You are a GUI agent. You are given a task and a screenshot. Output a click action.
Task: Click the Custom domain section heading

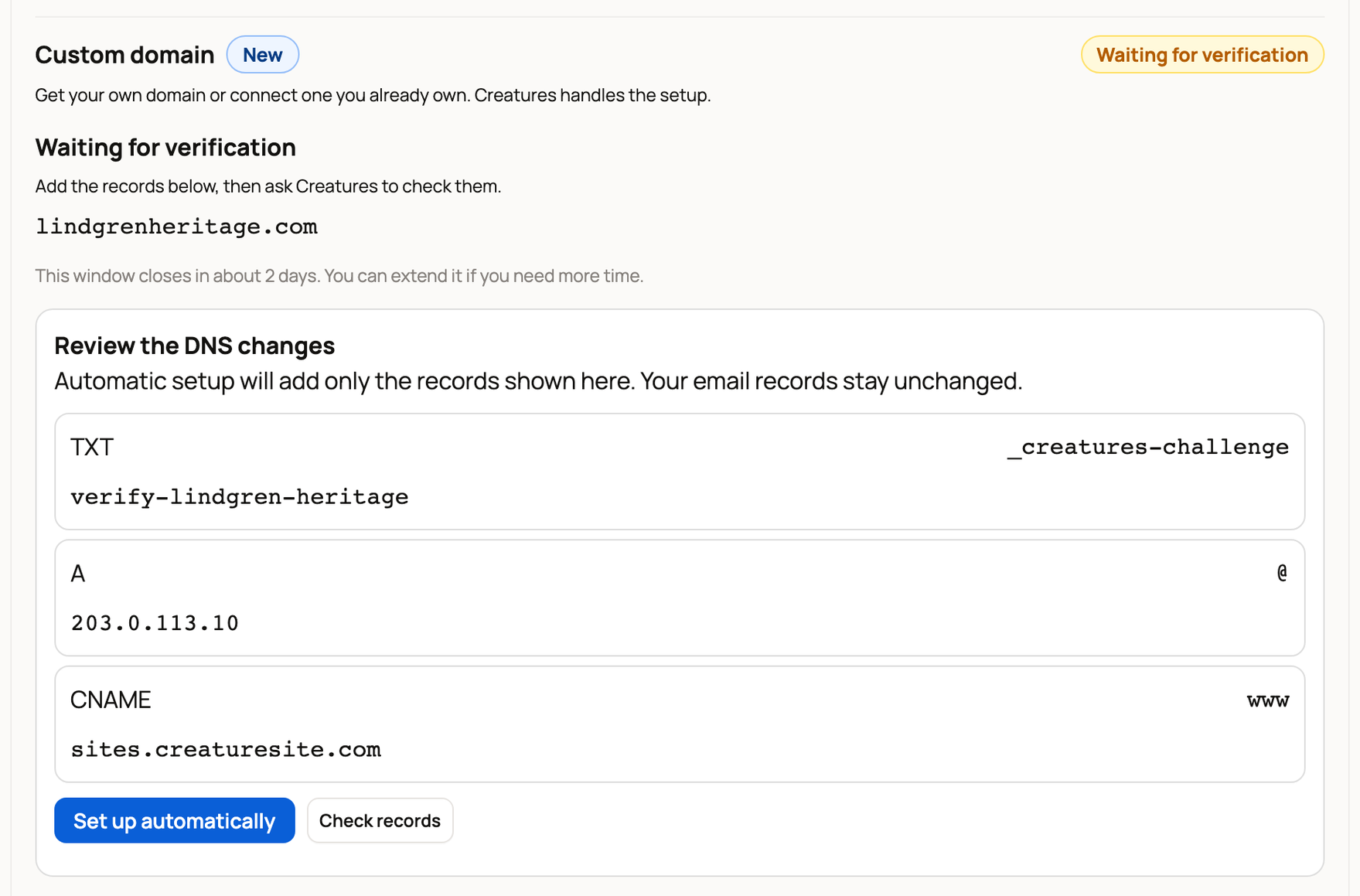click(x=124, y=55)
